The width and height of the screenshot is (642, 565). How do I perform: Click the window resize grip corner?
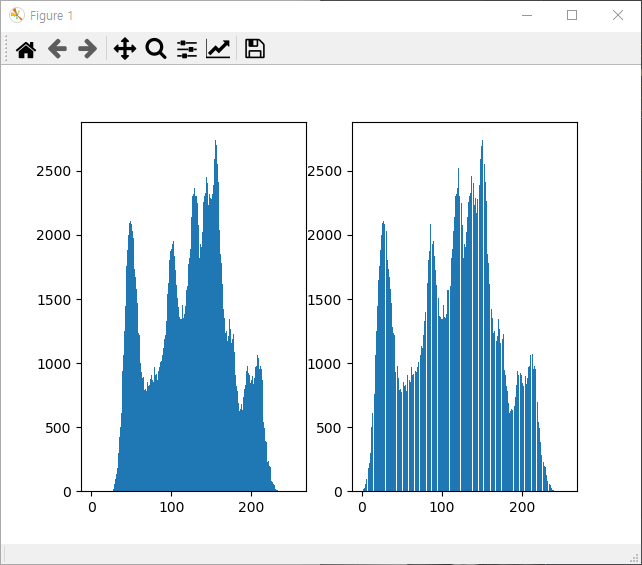tap(634, 558)
